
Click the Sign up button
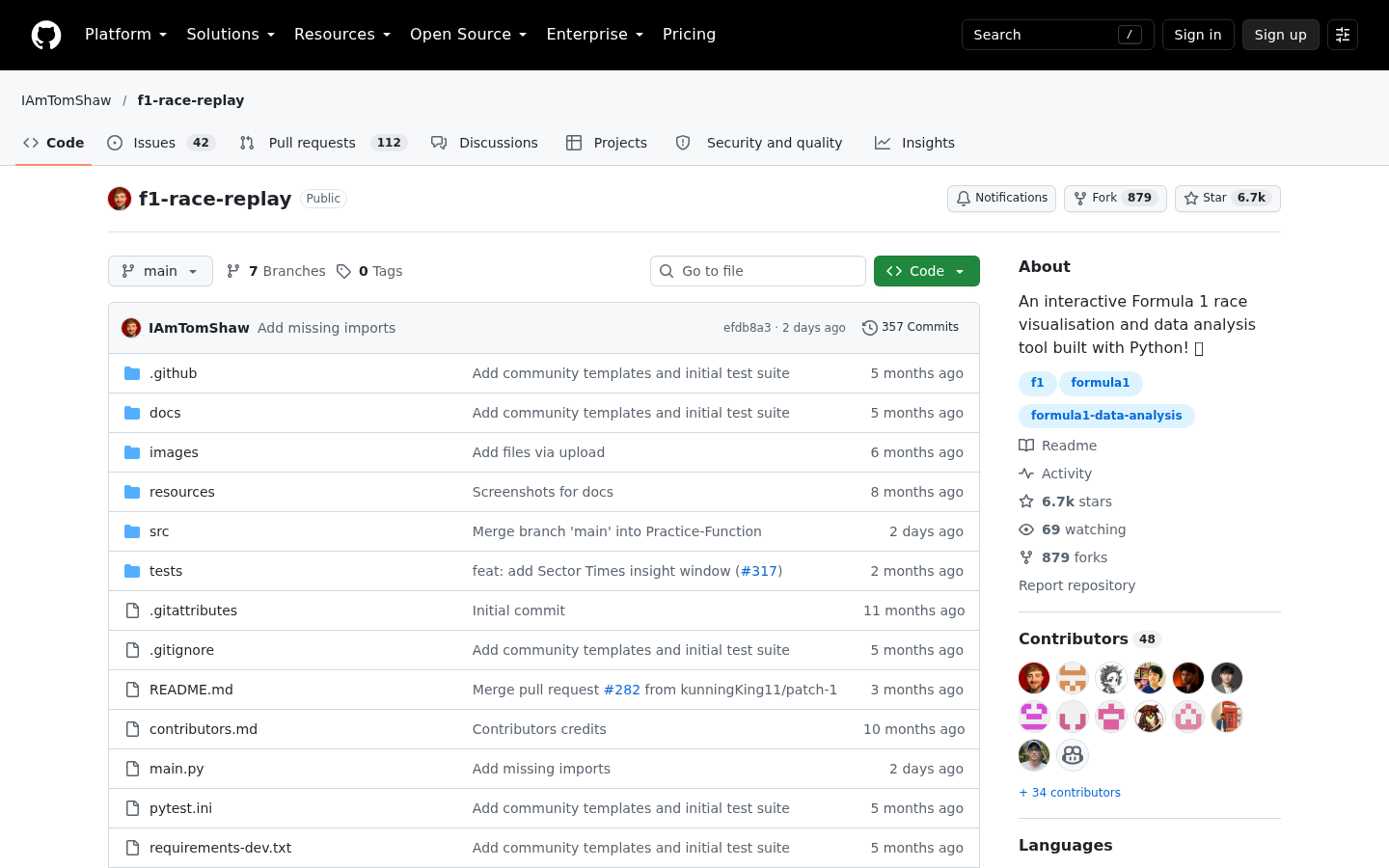pos(1281,35)
